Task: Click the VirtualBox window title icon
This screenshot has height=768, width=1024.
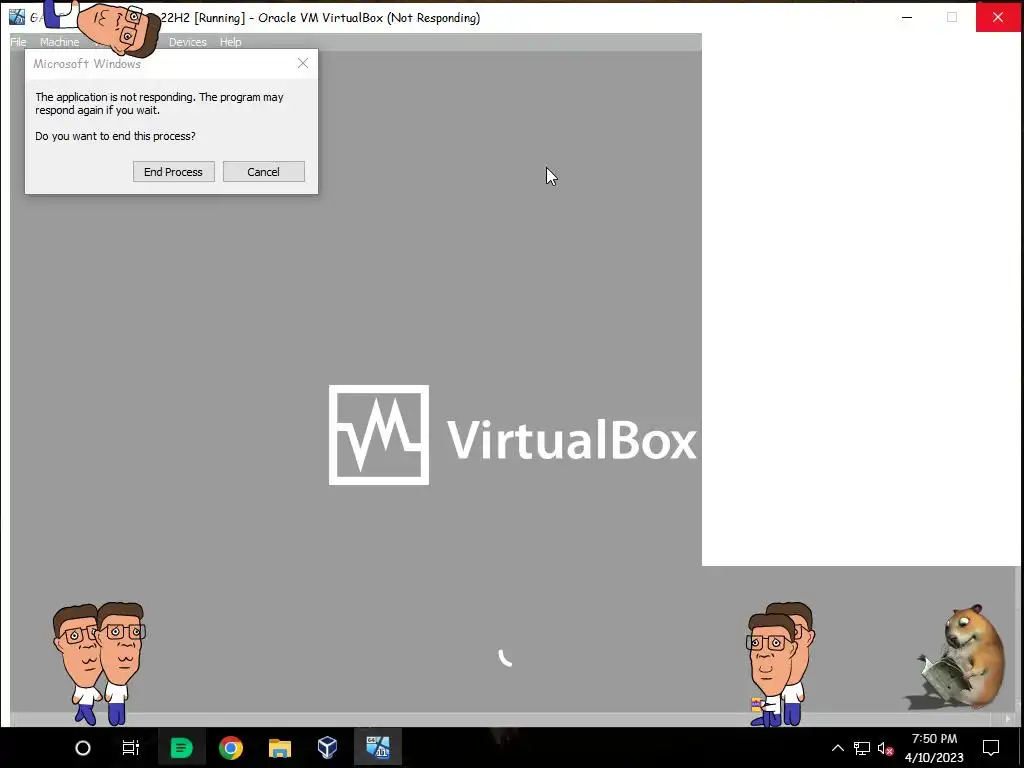Action: pos(17,17)
